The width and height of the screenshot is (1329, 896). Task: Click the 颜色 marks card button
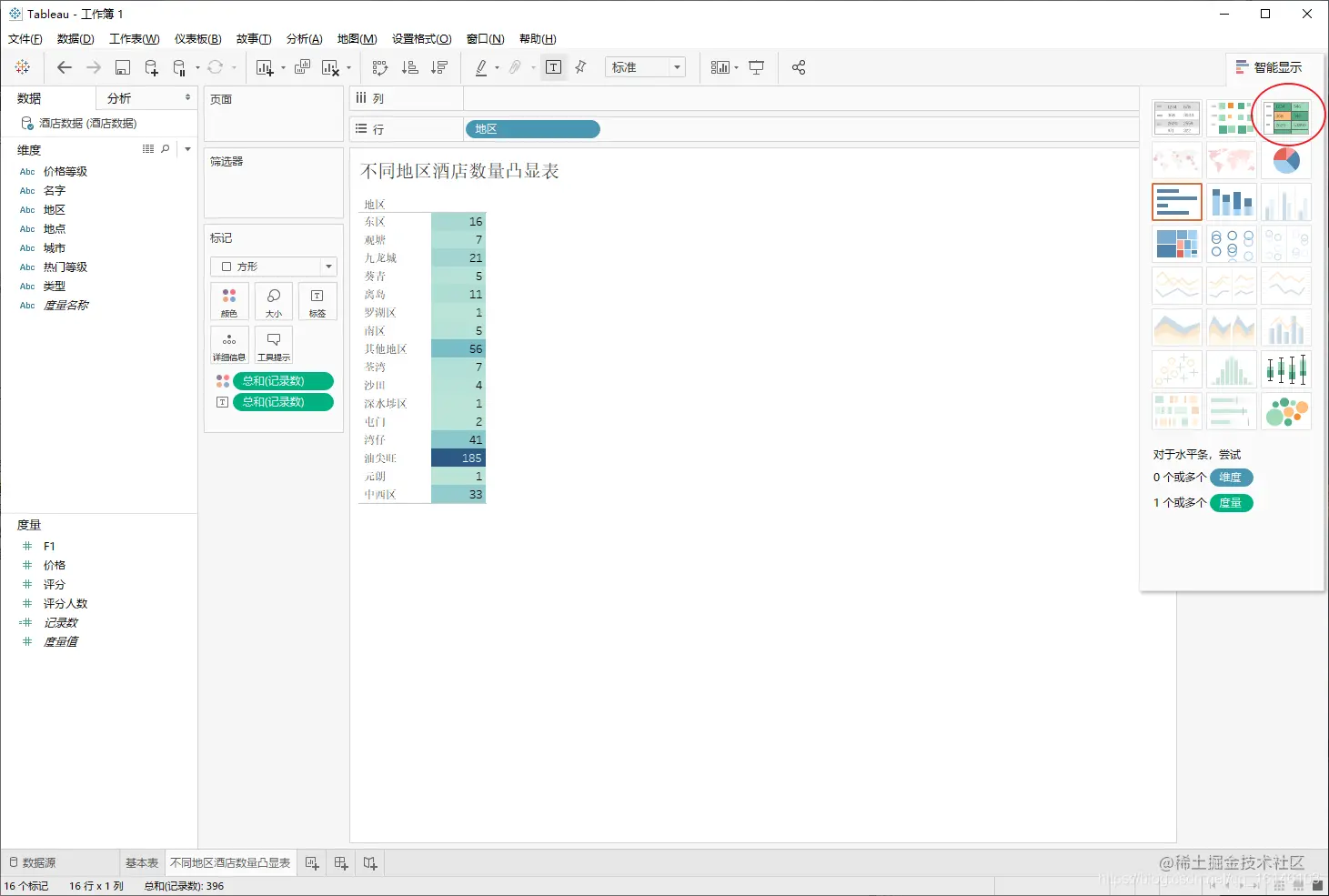(x=229, y=301)
